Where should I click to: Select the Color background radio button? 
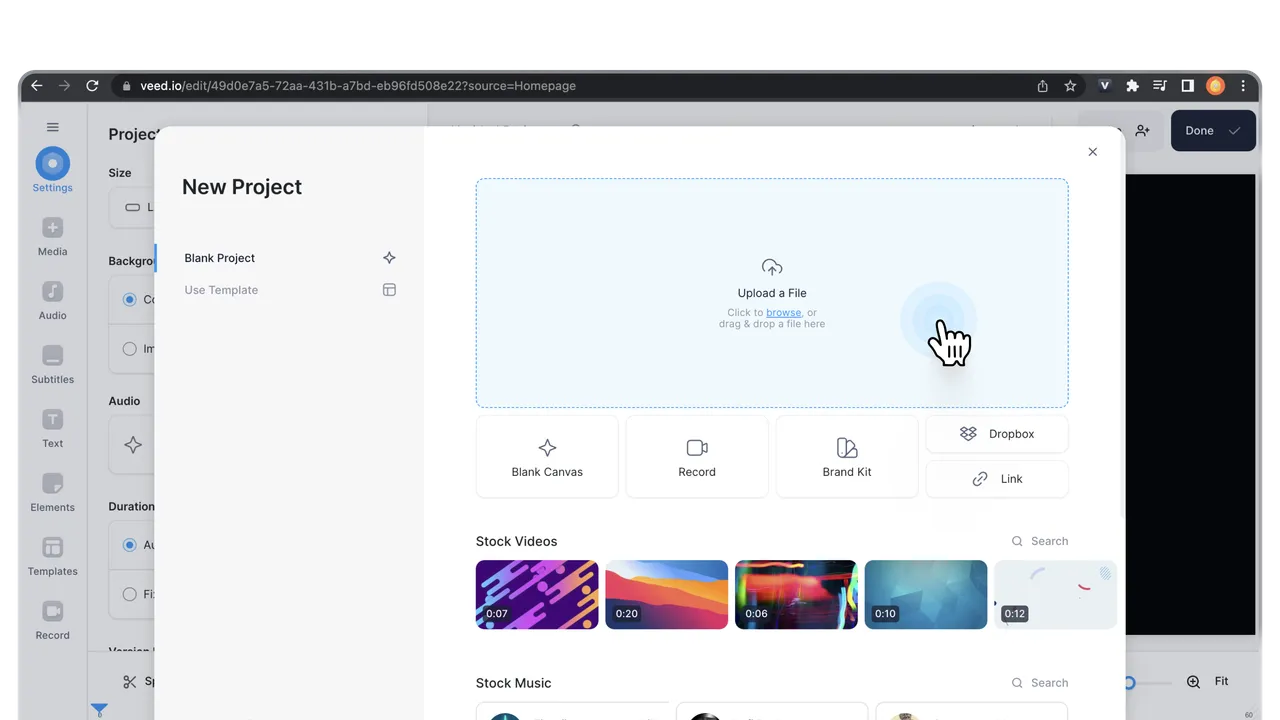coord(129,299)
